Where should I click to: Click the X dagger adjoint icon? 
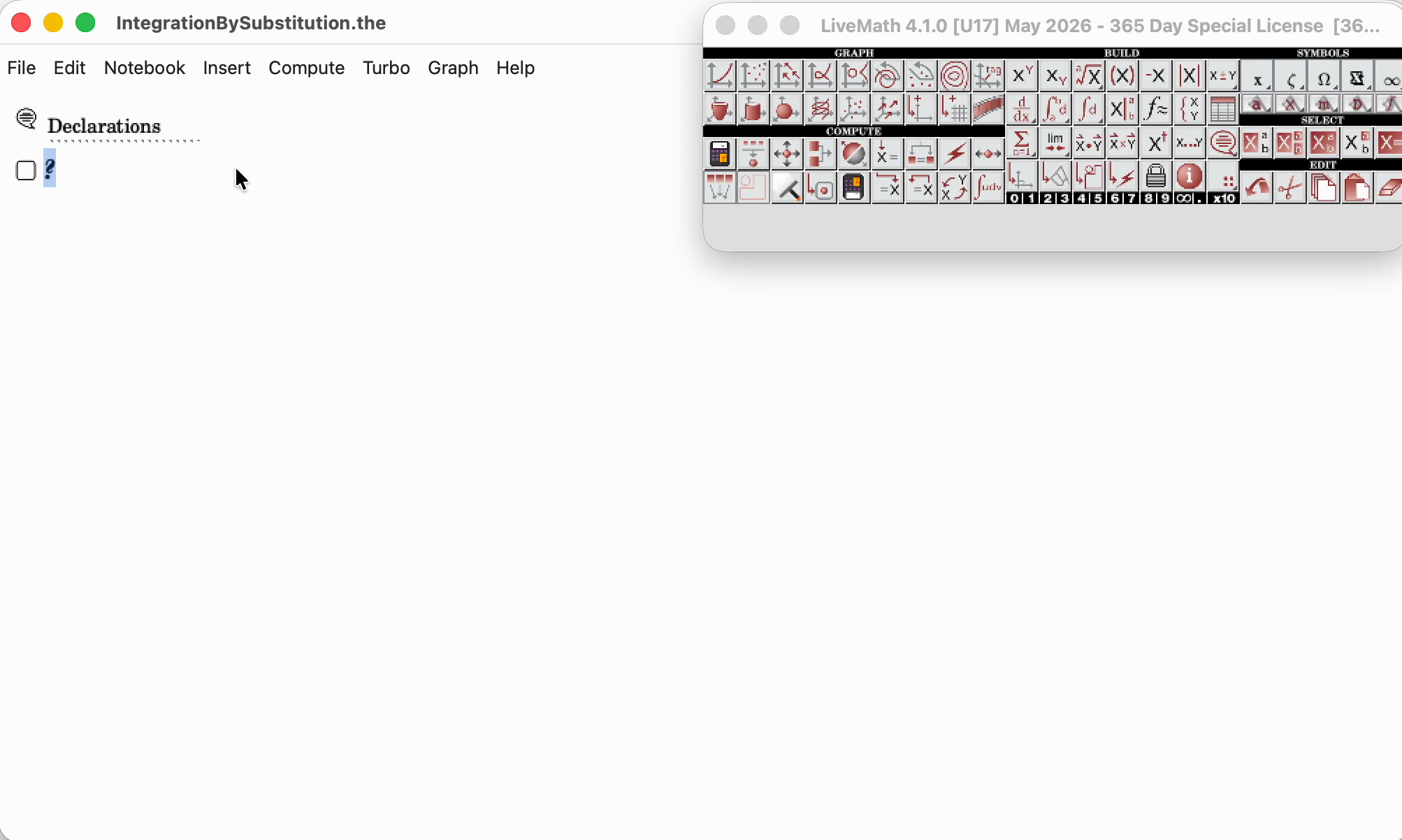point(1156,143)
